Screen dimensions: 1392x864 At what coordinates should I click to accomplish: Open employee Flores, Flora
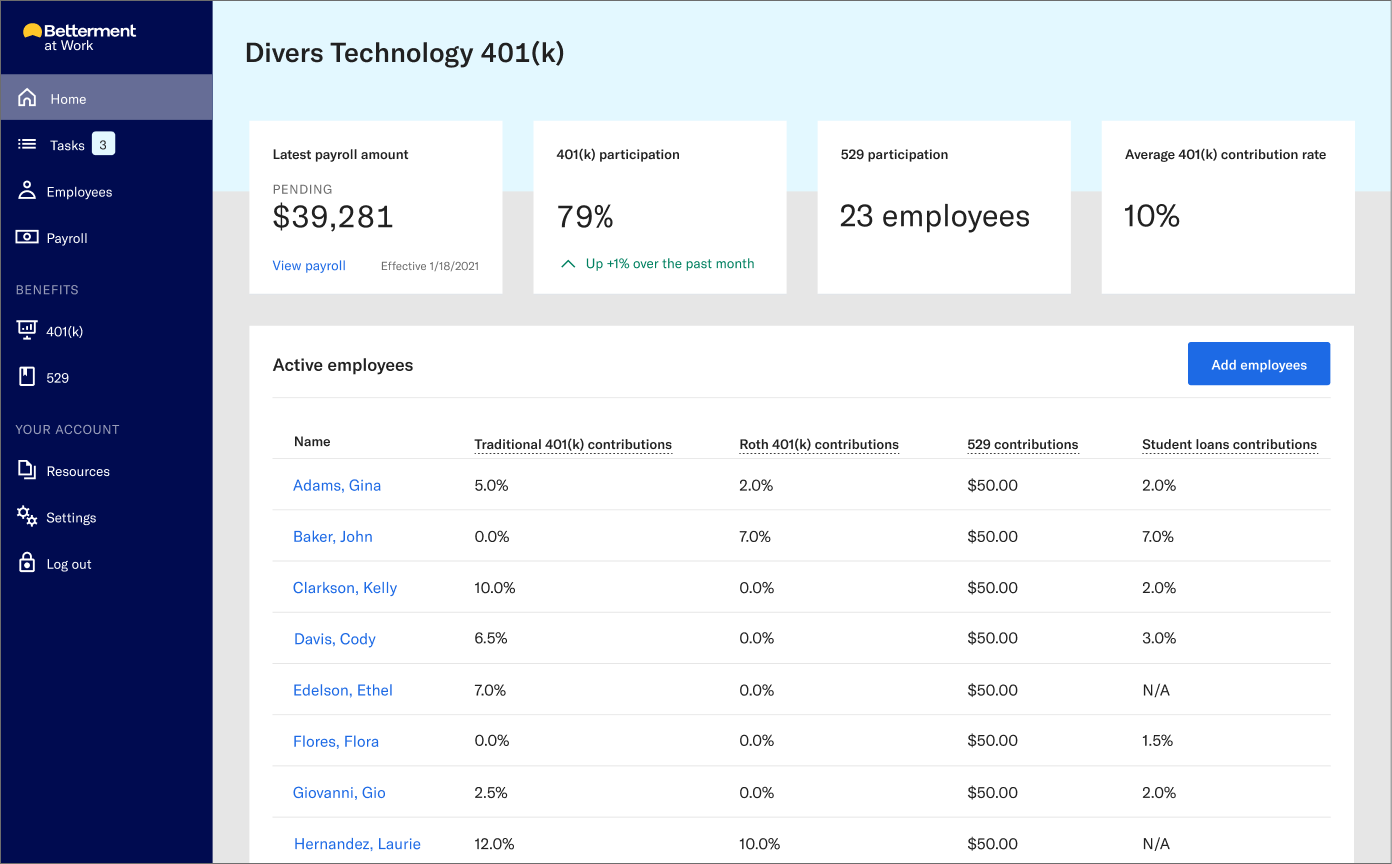coord(336,741)
